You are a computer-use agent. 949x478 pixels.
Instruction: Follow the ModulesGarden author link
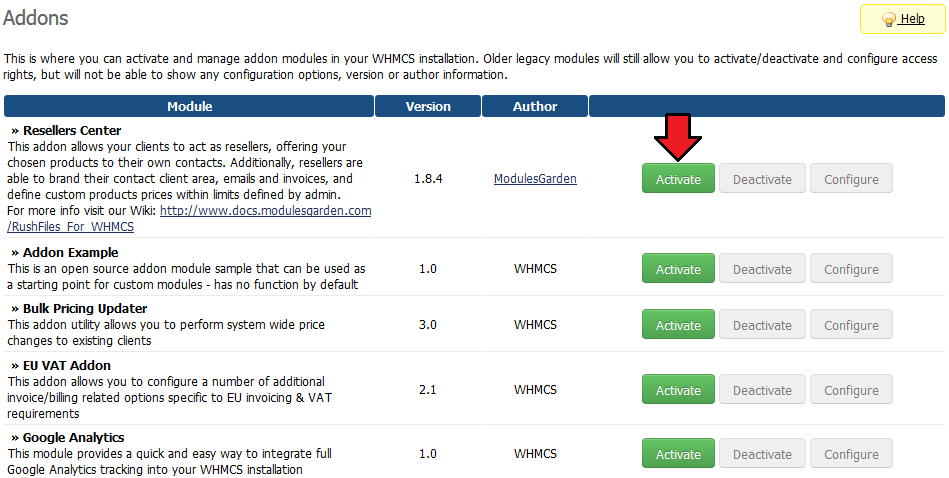tap(535, 178)
